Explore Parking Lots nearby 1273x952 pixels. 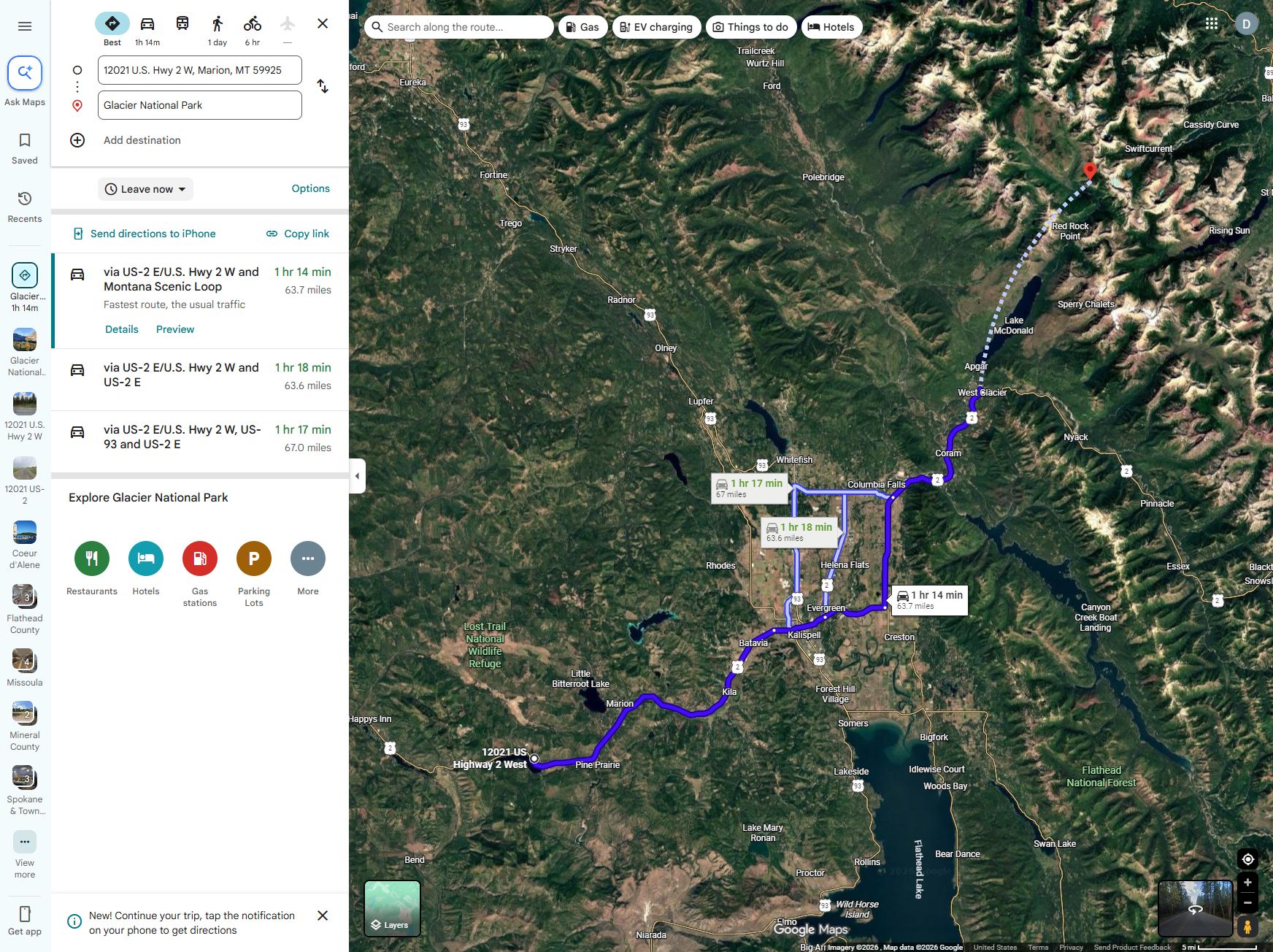[x=254, y=575]
